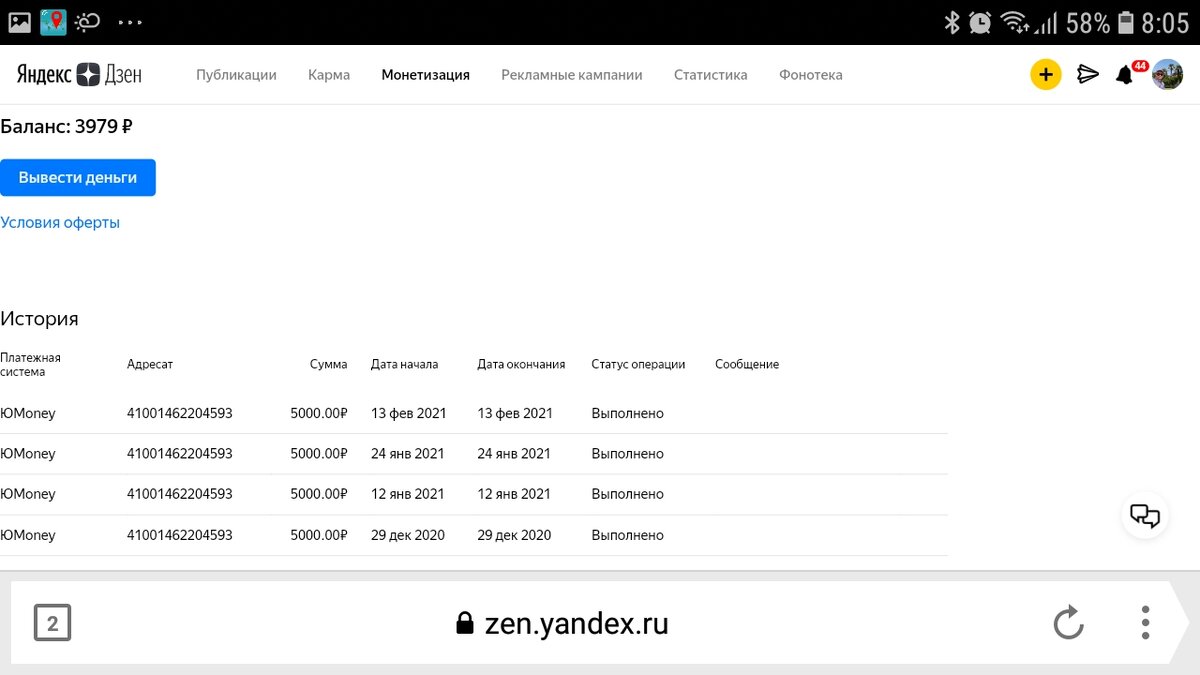Open the Фонотека tab
Viewport: 1200px width, 675px height.
811,75
